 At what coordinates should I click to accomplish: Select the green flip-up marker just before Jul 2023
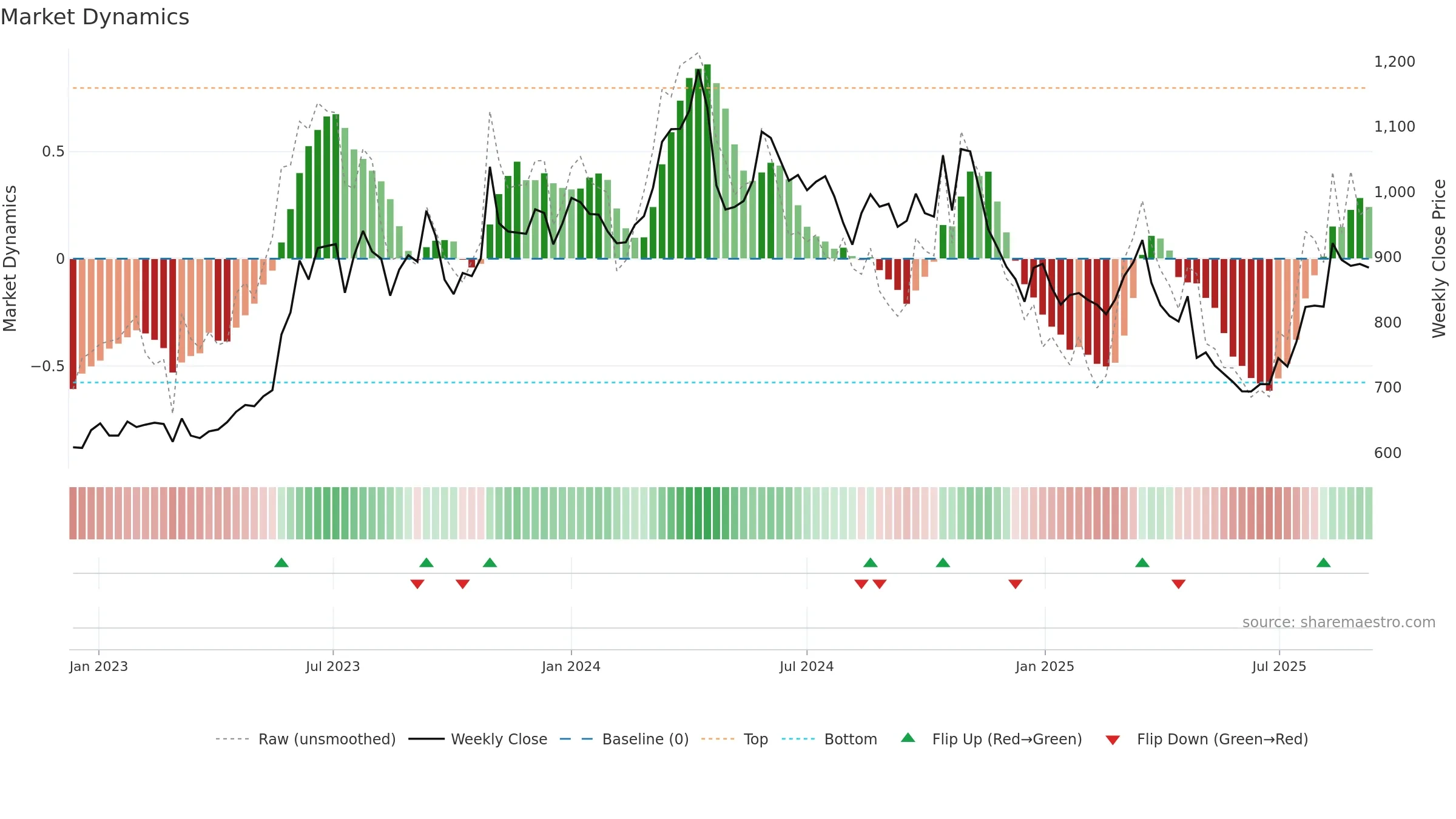281,562
